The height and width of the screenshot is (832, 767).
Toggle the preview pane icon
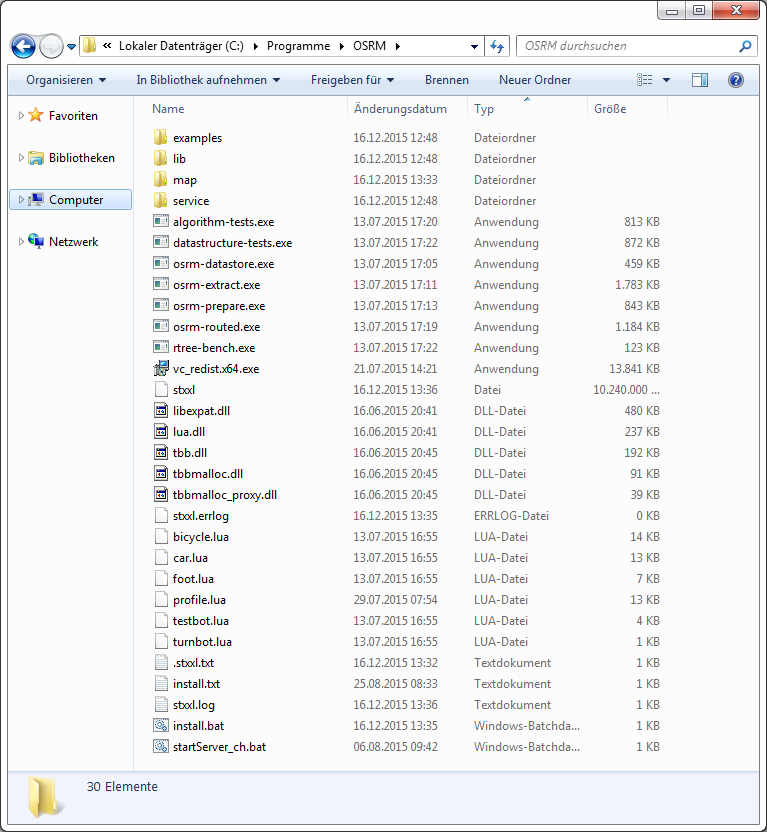pyautogui.click(x=700, y=80)
